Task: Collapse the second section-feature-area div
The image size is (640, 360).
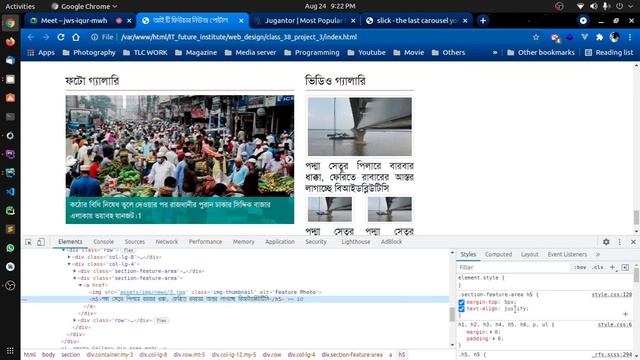Action: tap(75, 278)
